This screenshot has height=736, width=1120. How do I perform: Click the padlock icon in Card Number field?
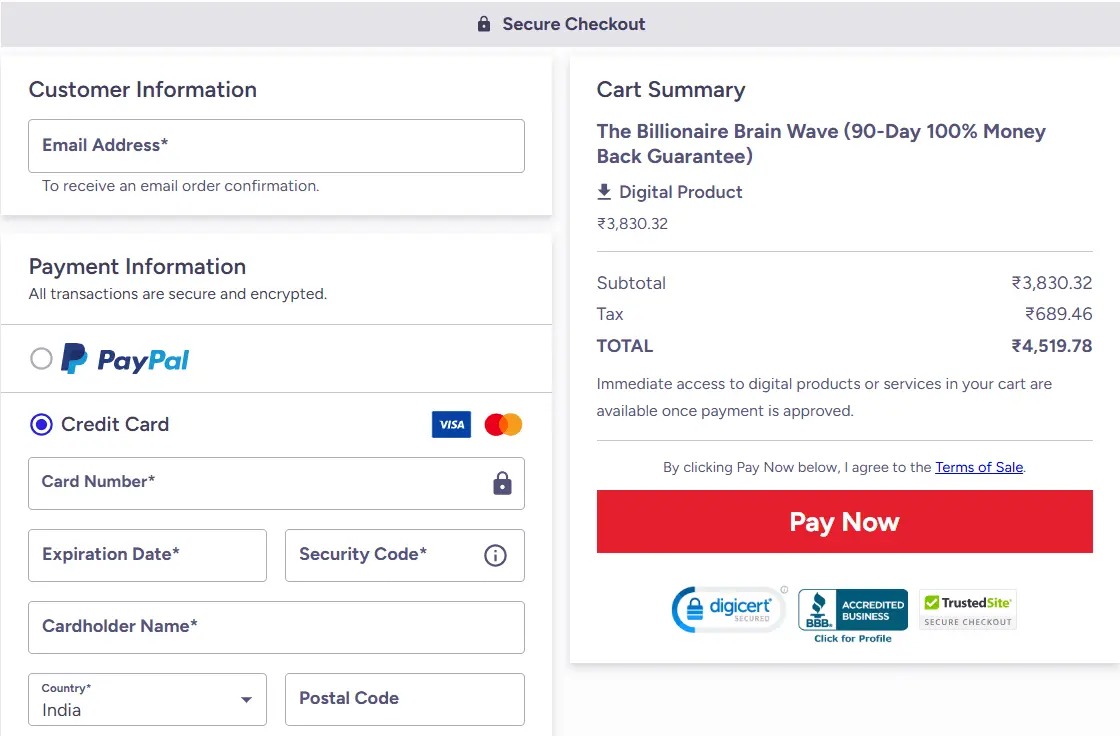pos(502,484)
